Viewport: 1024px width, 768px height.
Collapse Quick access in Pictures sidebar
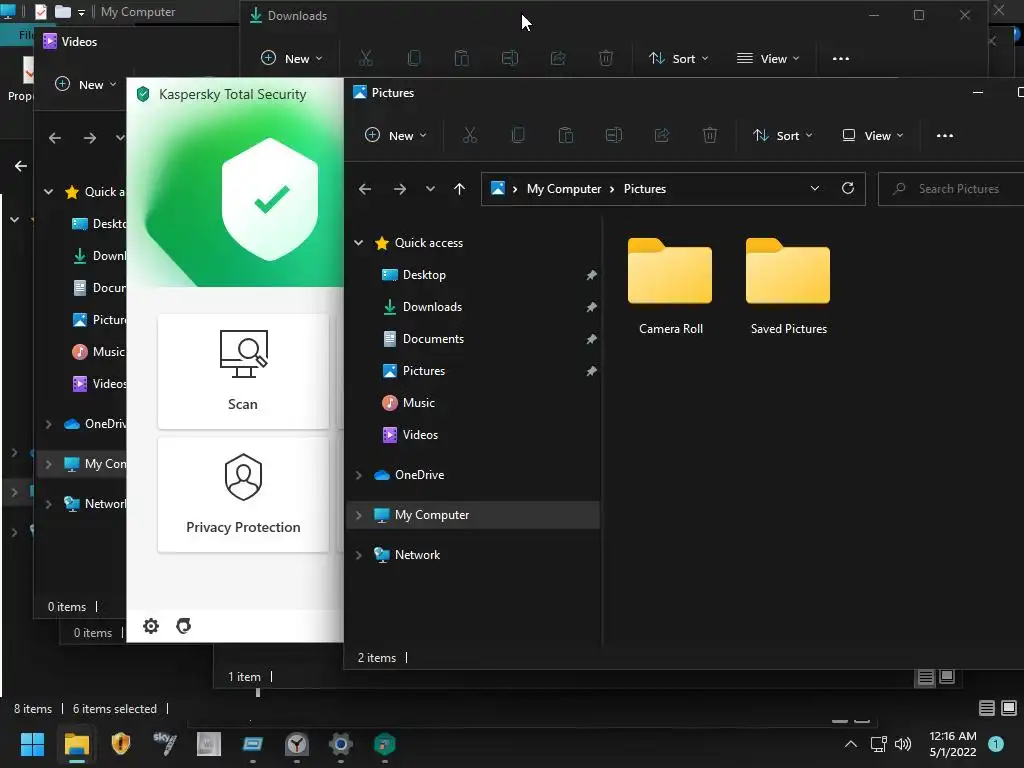359,242
